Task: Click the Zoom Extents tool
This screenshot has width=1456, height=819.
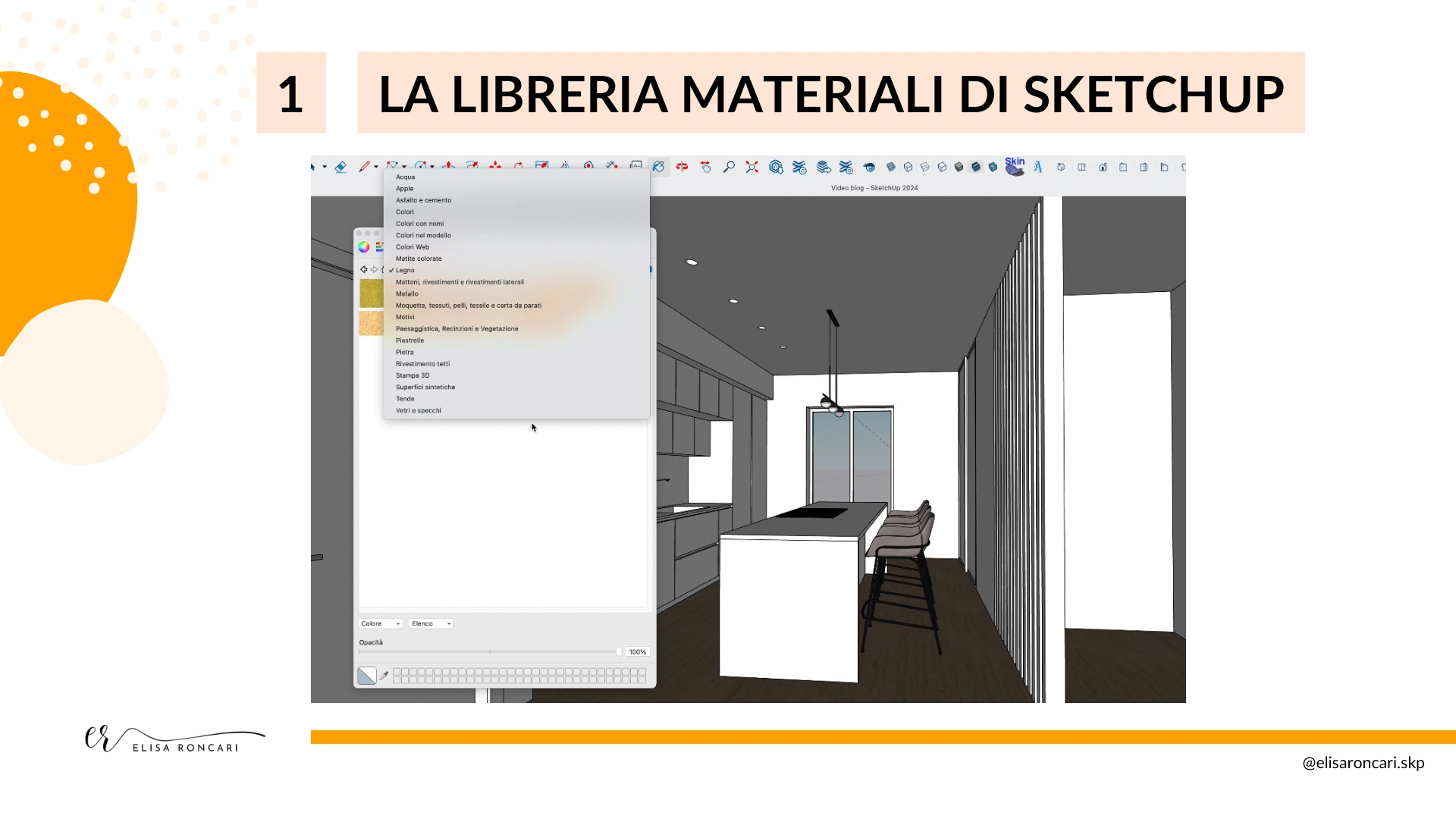Action: [x=752, y=167]
